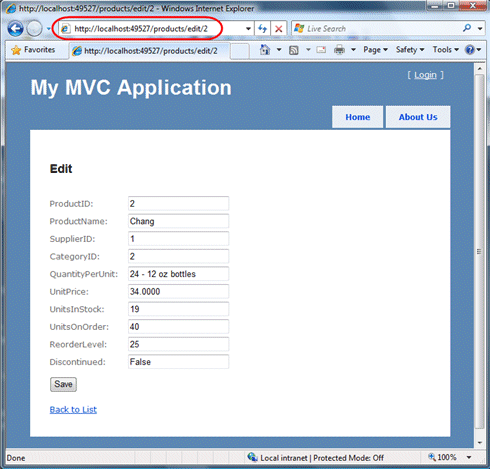The image size is (490, 469).
Task: Click the Refresh page icon
Action: point(263,29)
